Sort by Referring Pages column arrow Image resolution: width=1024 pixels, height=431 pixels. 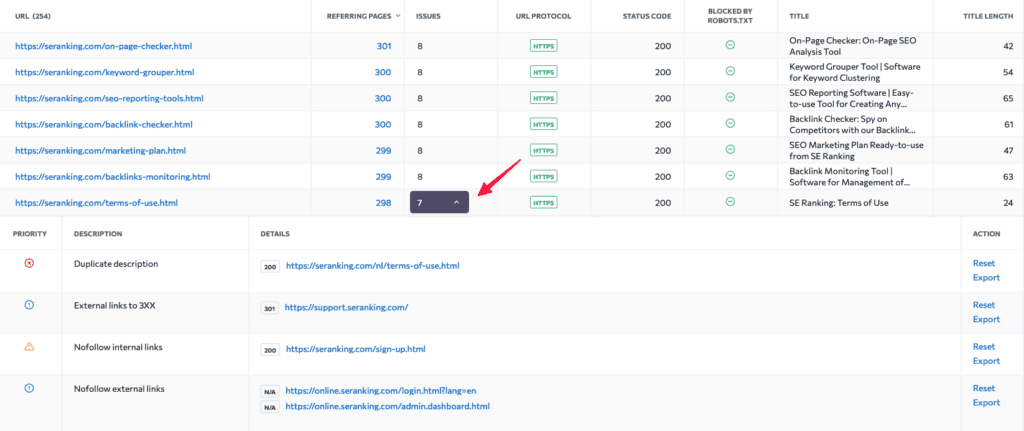[399, 16]
